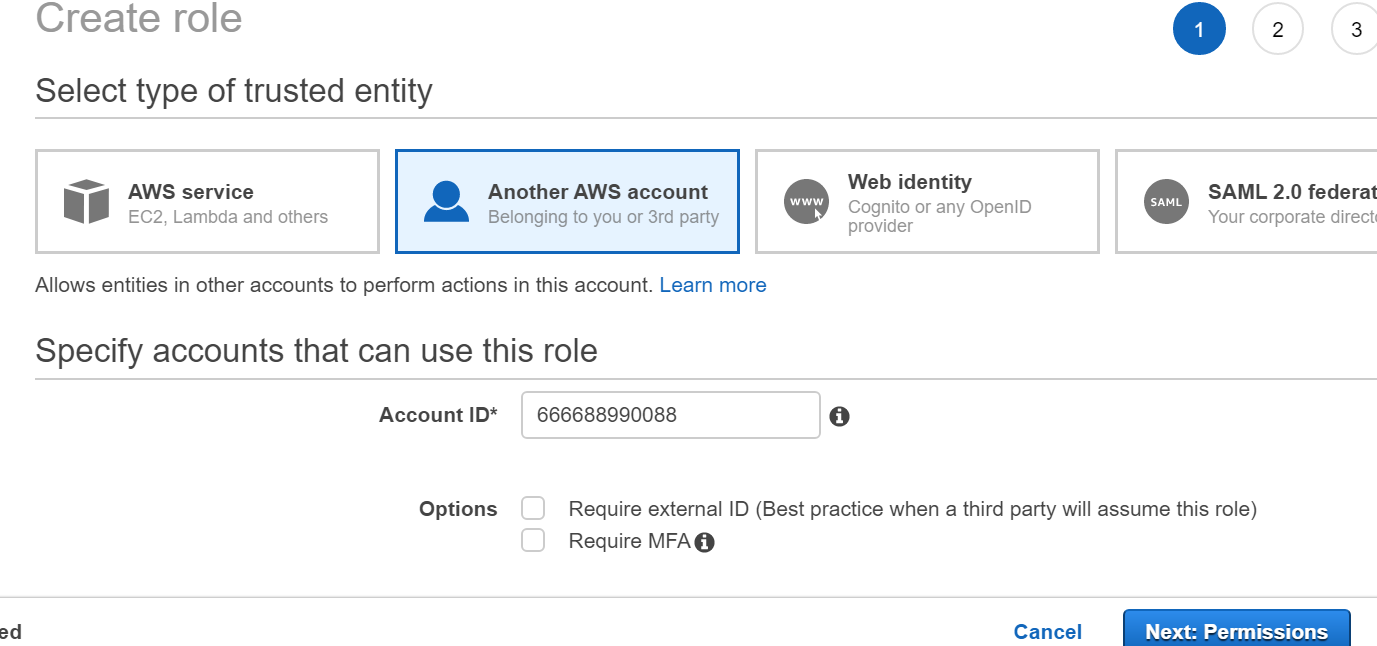This screenshot has width=1377, height=646.
Task: Go to step 1 in wizard indicator
Action: pyautogui.click(x=1198, y=30)
